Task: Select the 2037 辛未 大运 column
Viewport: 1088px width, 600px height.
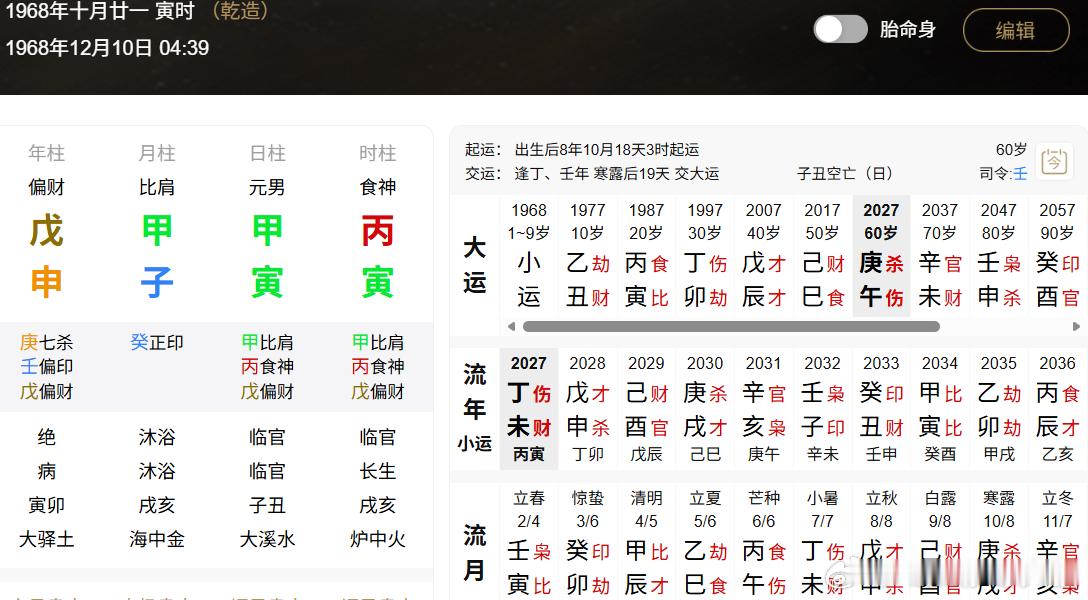Action: (940, 256)
